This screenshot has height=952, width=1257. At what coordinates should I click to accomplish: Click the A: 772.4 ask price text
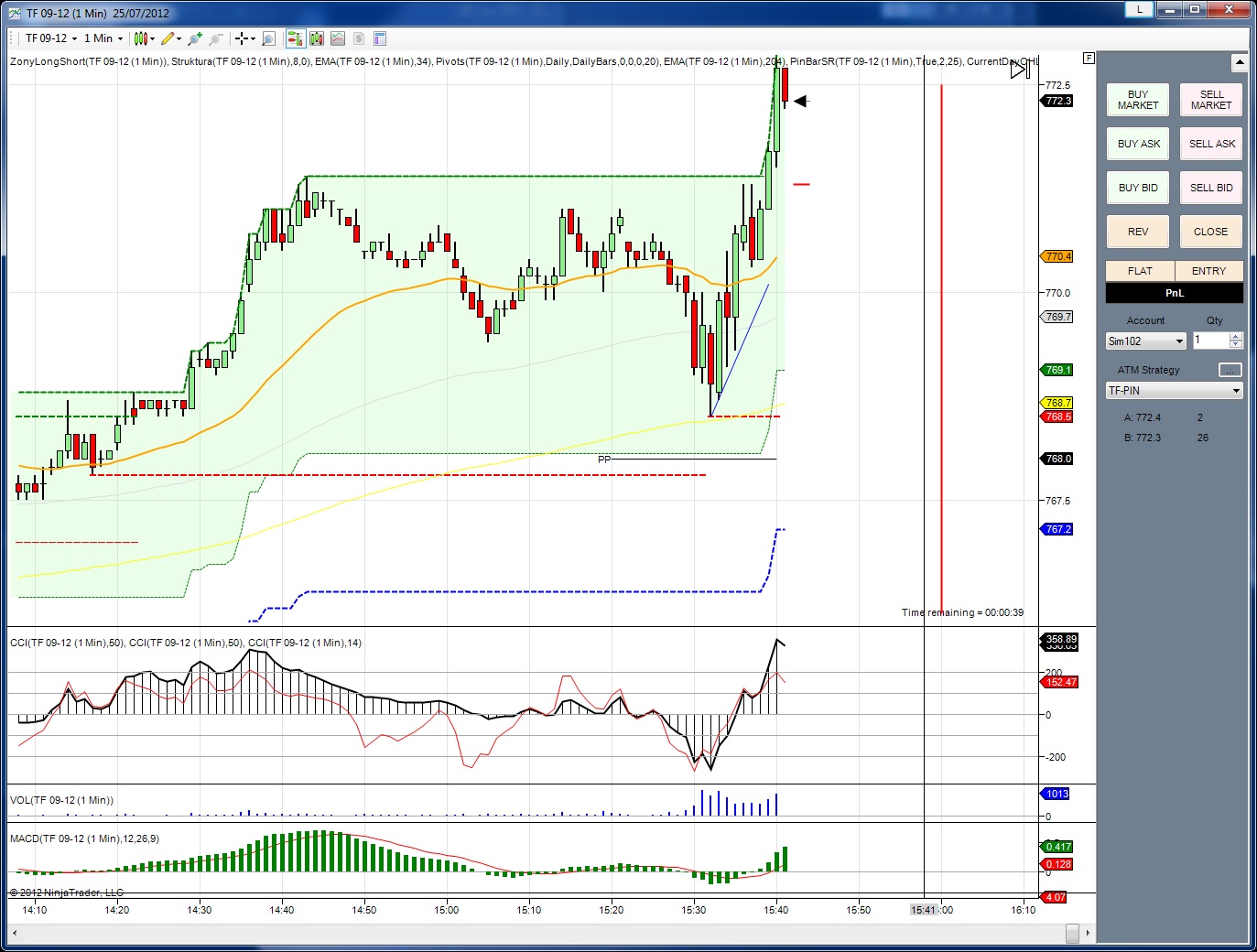(1142, 417)
